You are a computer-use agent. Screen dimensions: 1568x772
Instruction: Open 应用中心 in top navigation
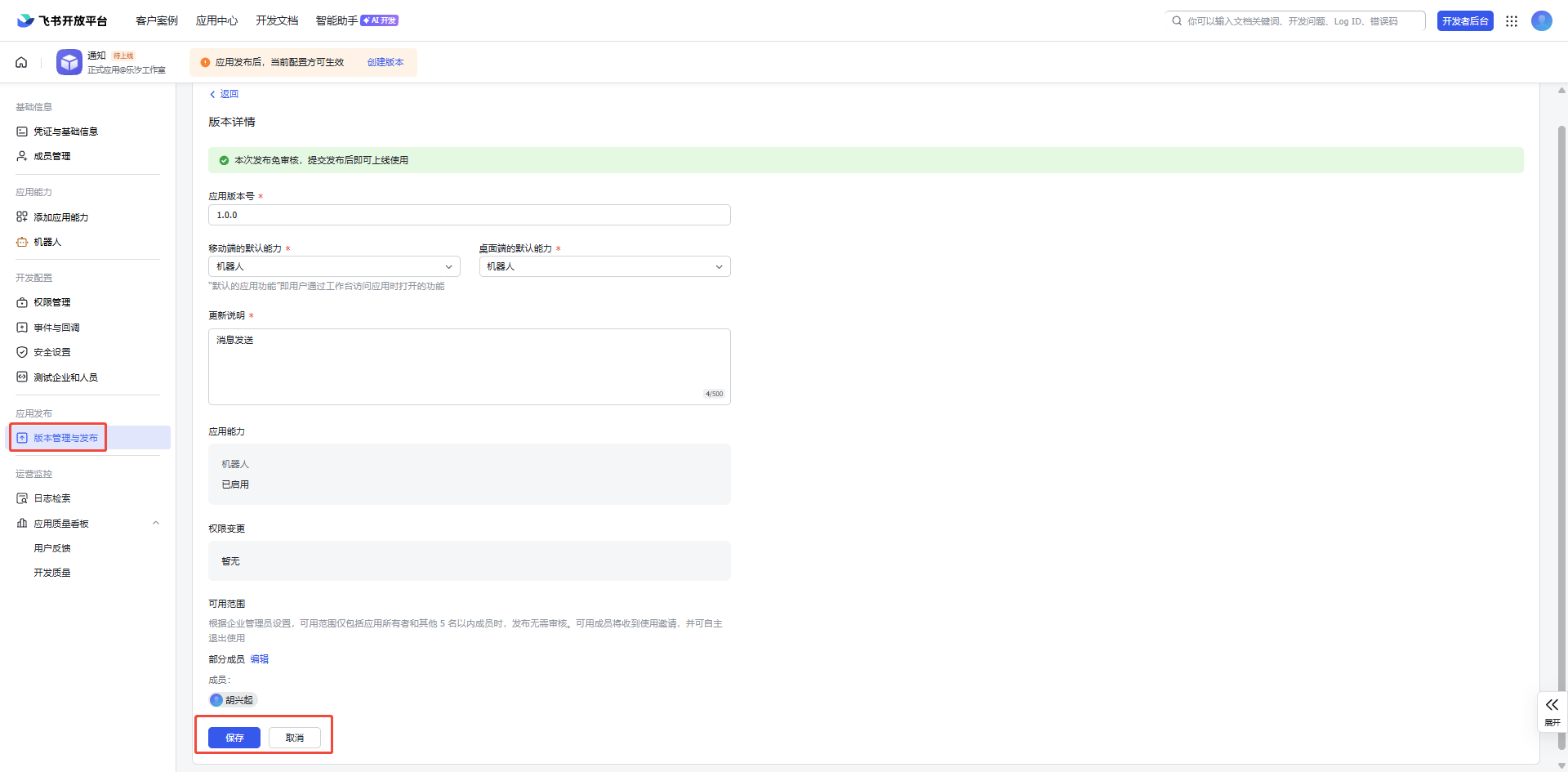click(216, 20)
